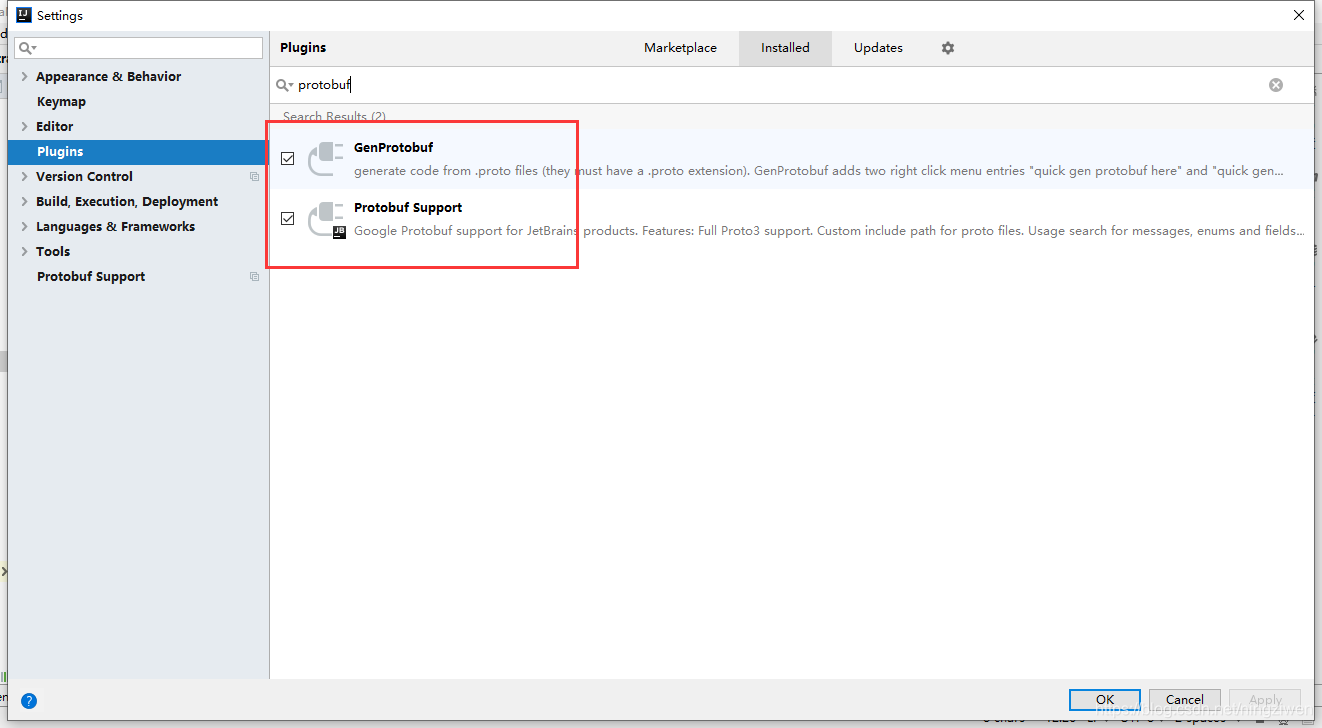Expand Build, Execution, Deployment section
This screenshot has height=728, width=1322.
click(x=25, y=202)
